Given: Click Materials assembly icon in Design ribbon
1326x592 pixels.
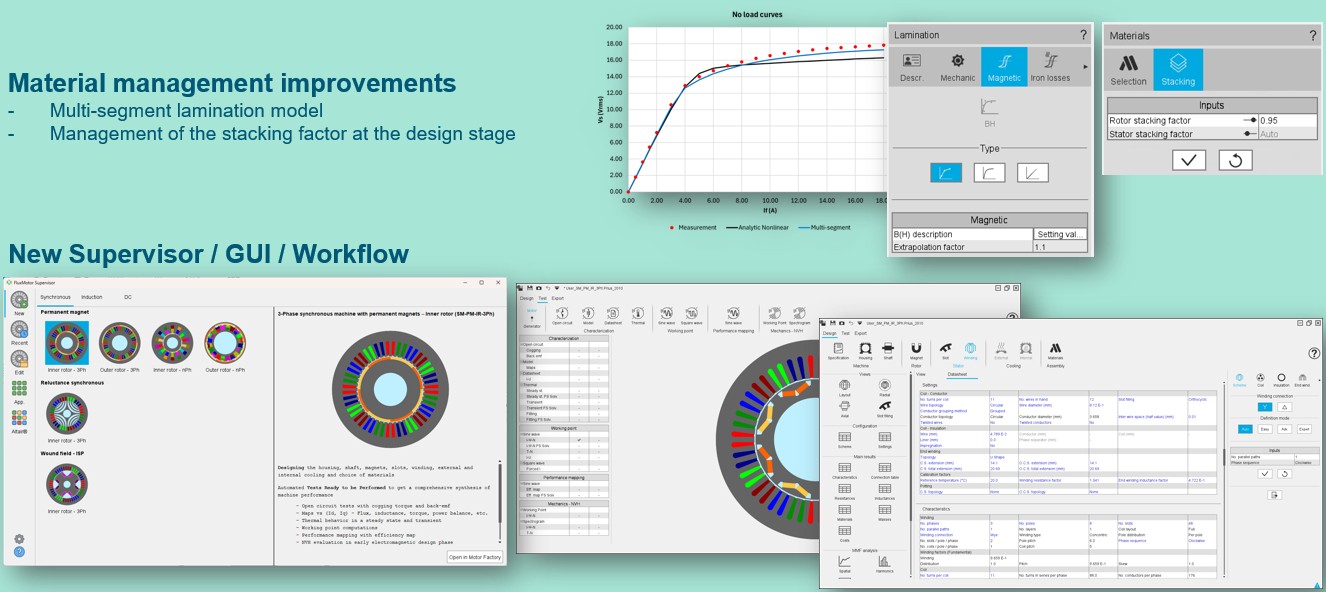Looking at the screenshot, I should click(x=1055, y=352).
